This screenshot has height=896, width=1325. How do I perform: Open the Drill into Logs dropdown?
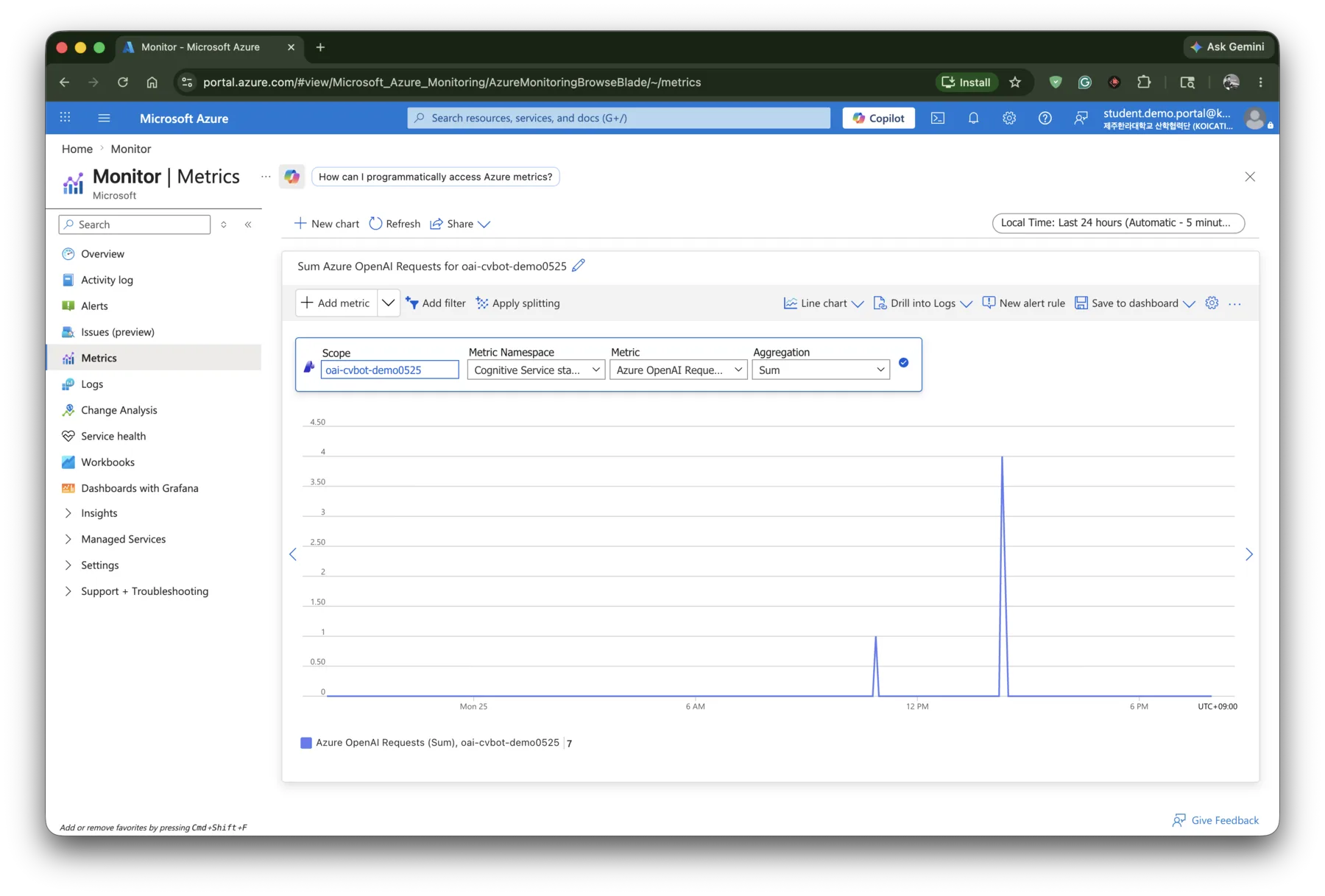[x=922, y=303]
